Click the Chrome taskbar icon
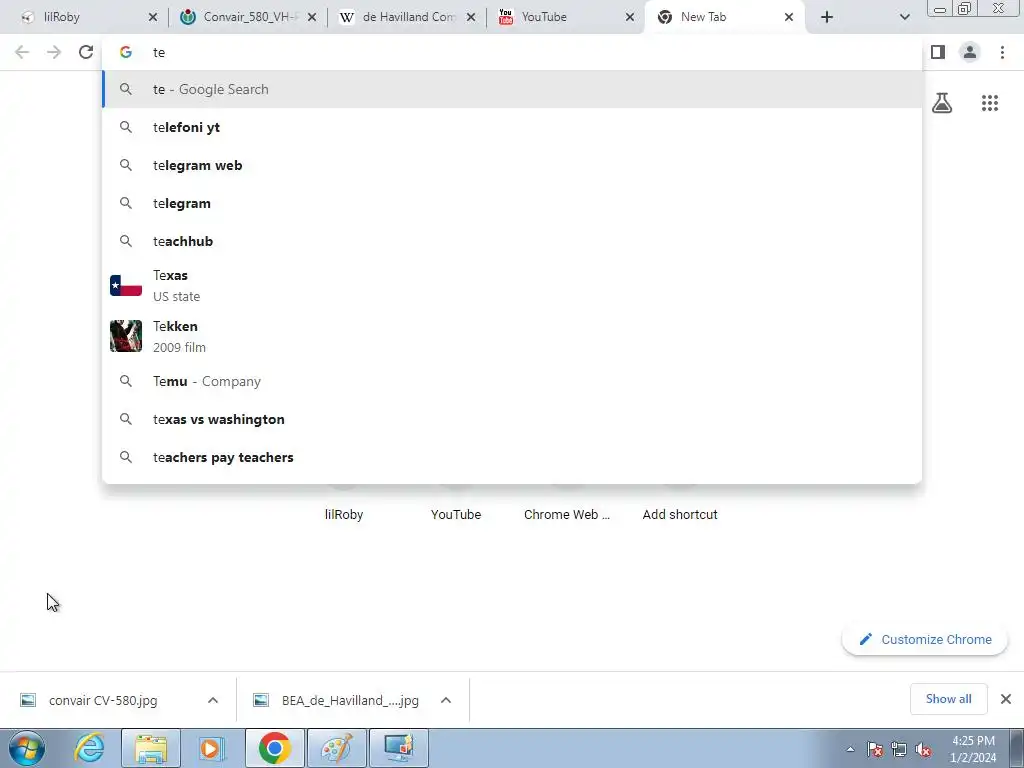This screenshot has width=1024, height=768. [275, 748]
